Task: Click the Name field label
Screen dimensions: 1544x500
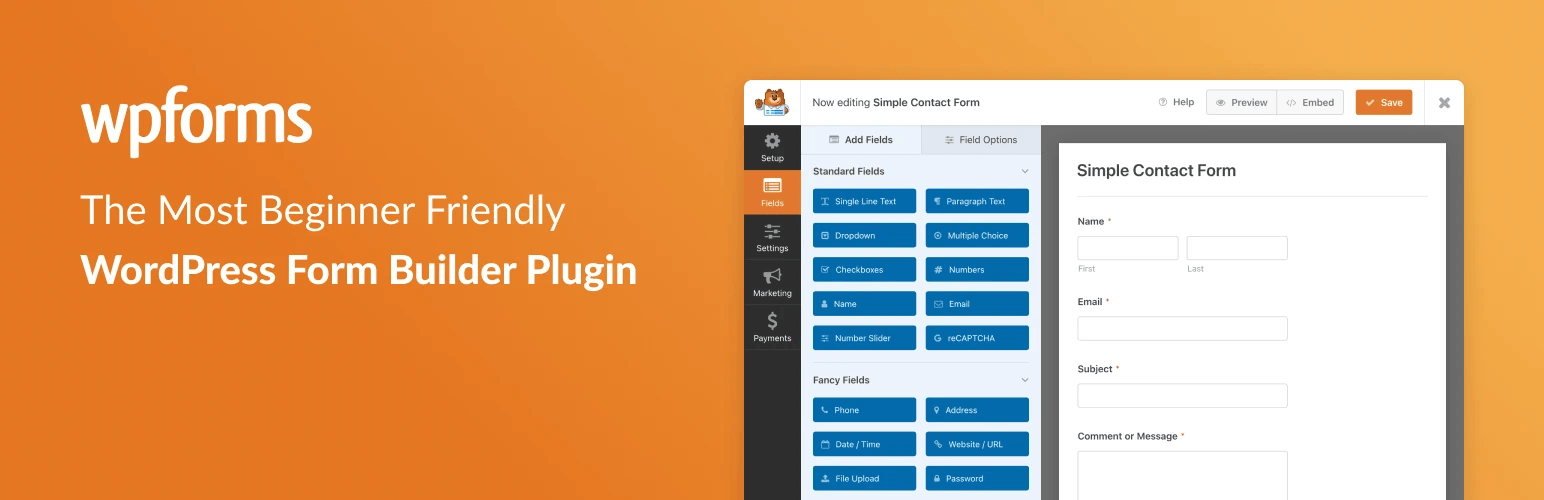Action: tap(1091, 221)
